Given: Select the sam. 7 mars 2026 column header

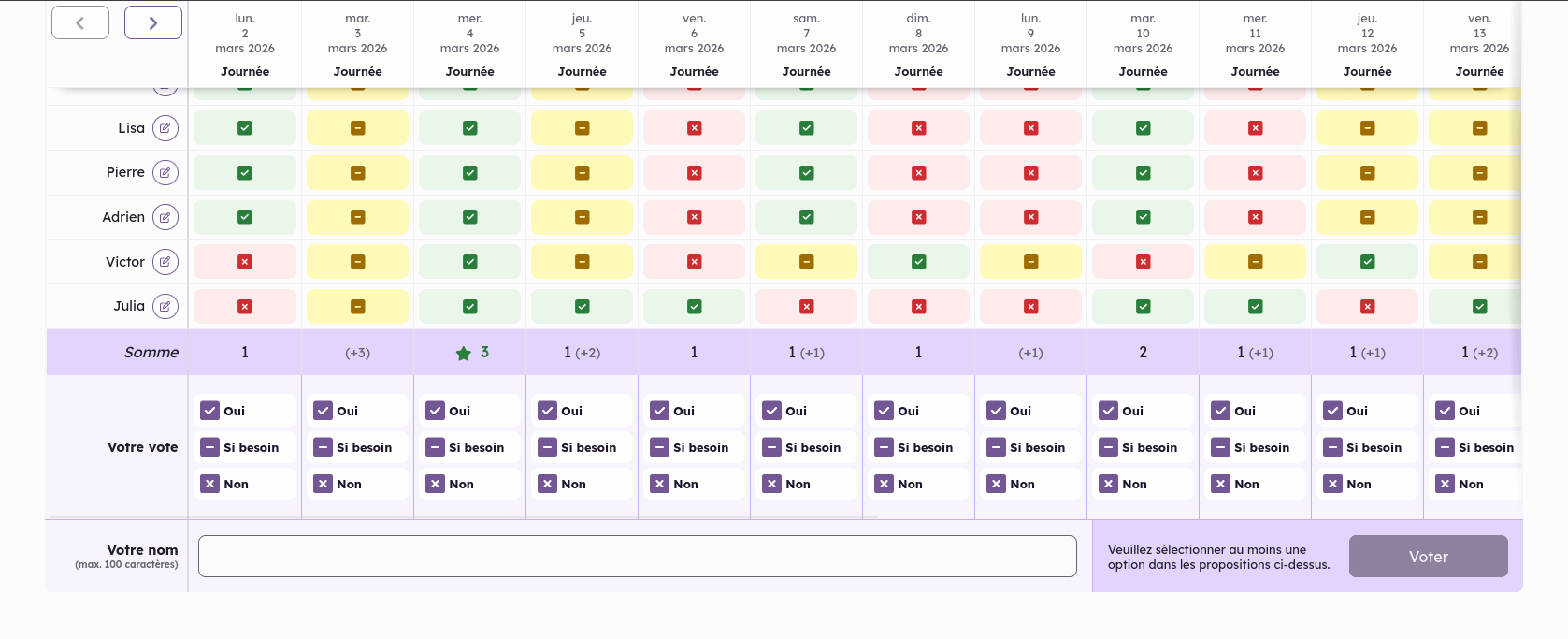Looking at the screenshot, I should 806,45.
